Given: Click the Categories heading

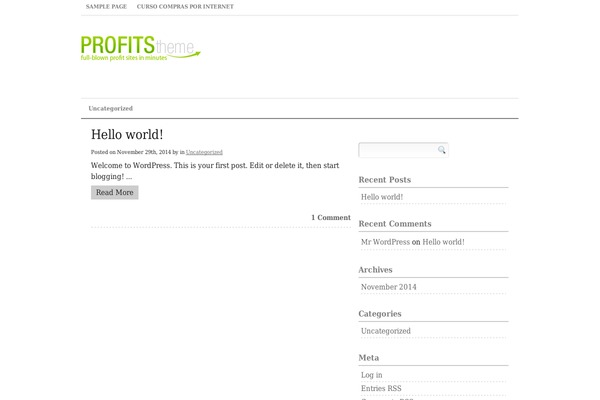Looking at the screenshot, I should point(380,313).
